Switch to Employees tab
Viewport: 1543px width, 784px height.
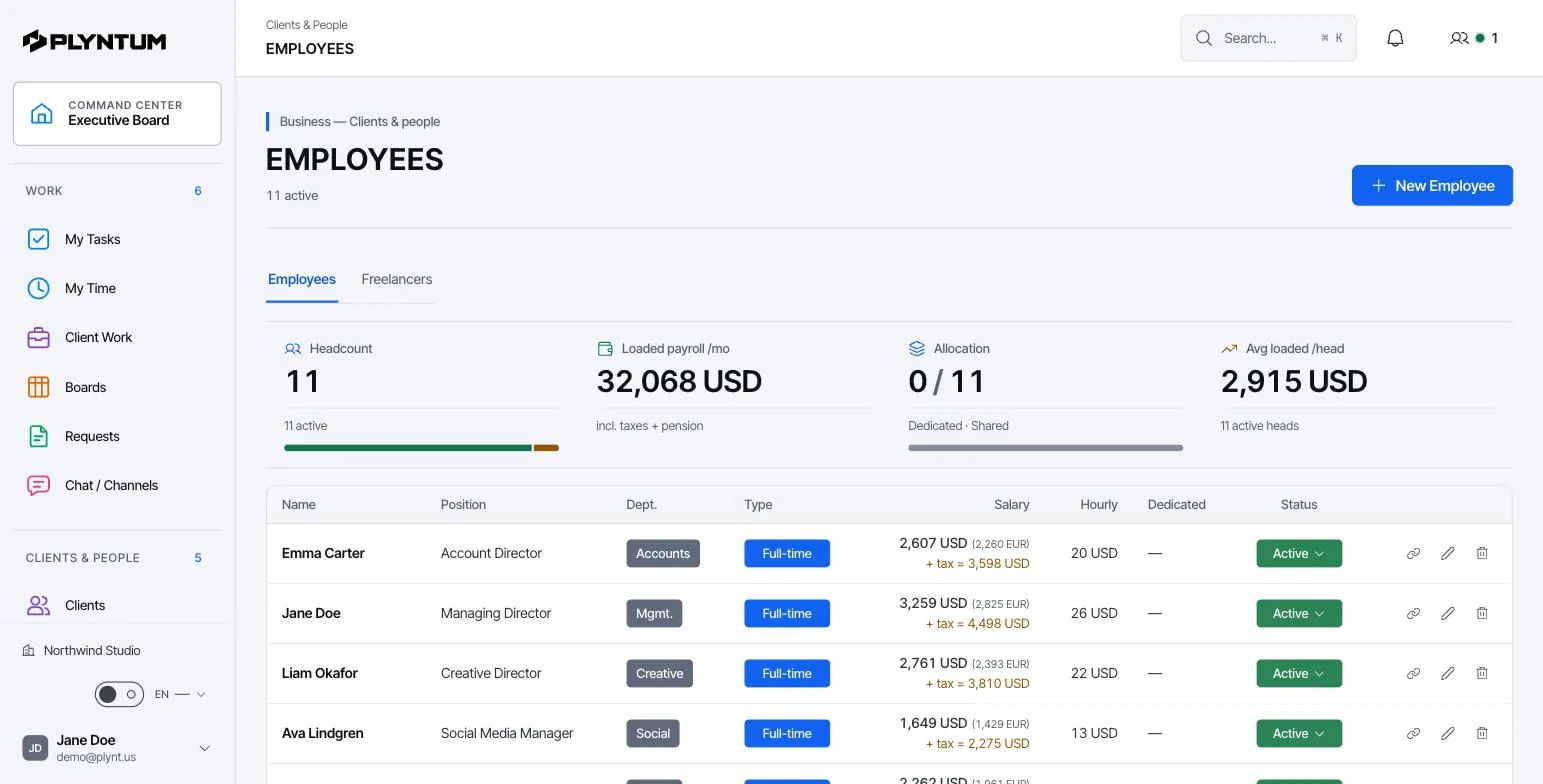click(302, 279)
